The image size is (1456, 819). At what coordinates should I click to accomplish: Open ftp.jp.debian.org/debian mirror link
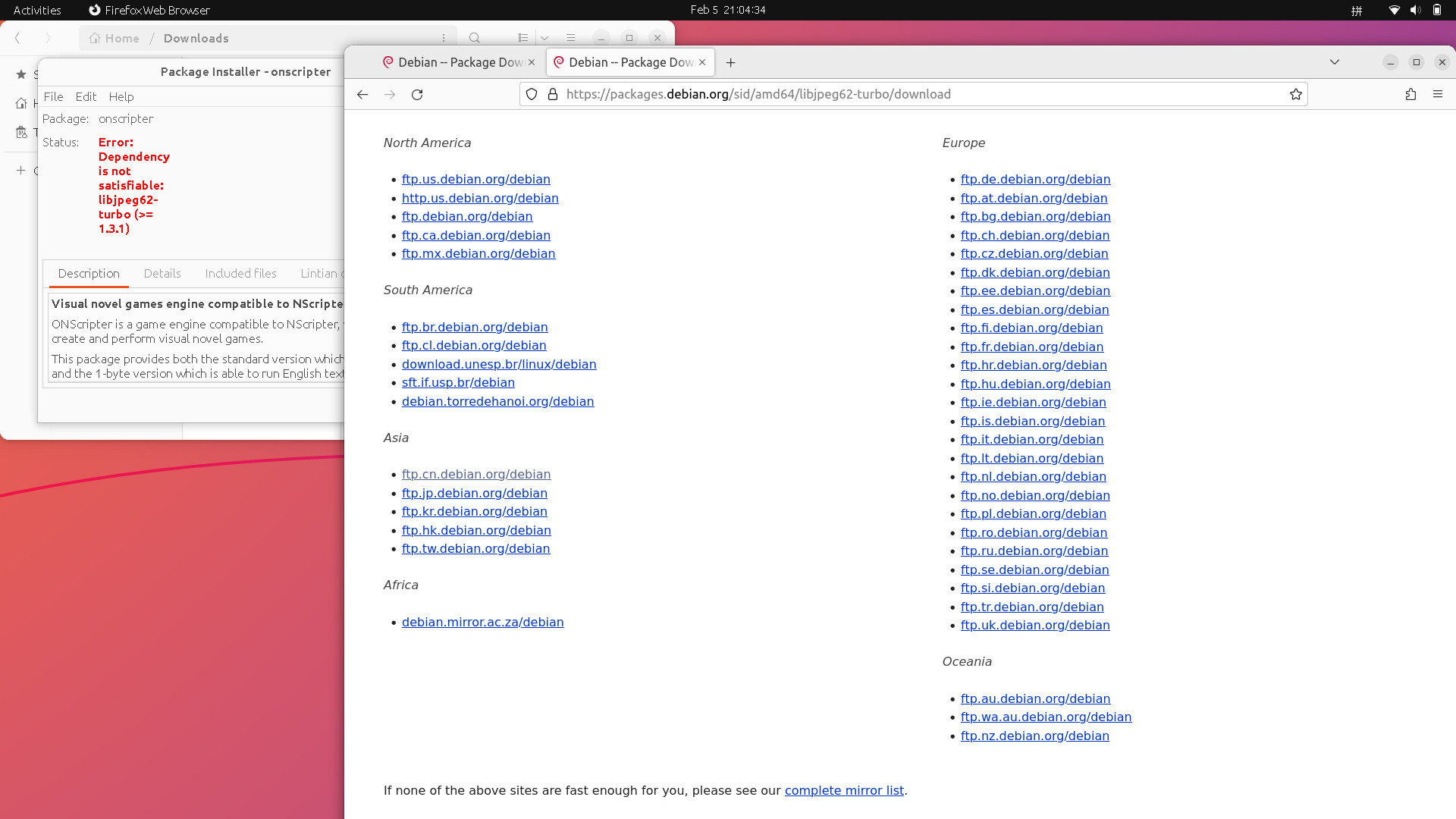(x=475, y=493)
